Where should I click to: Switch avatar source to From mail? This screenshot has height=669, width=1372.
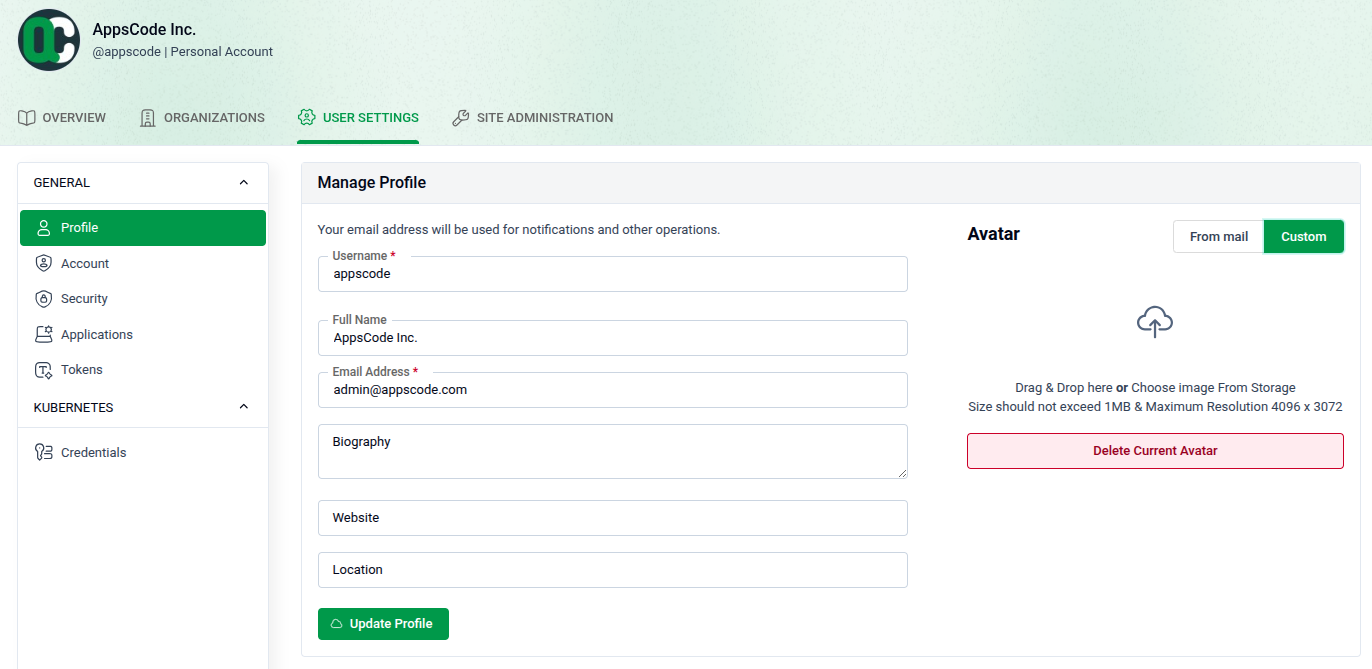(1218, 237)
